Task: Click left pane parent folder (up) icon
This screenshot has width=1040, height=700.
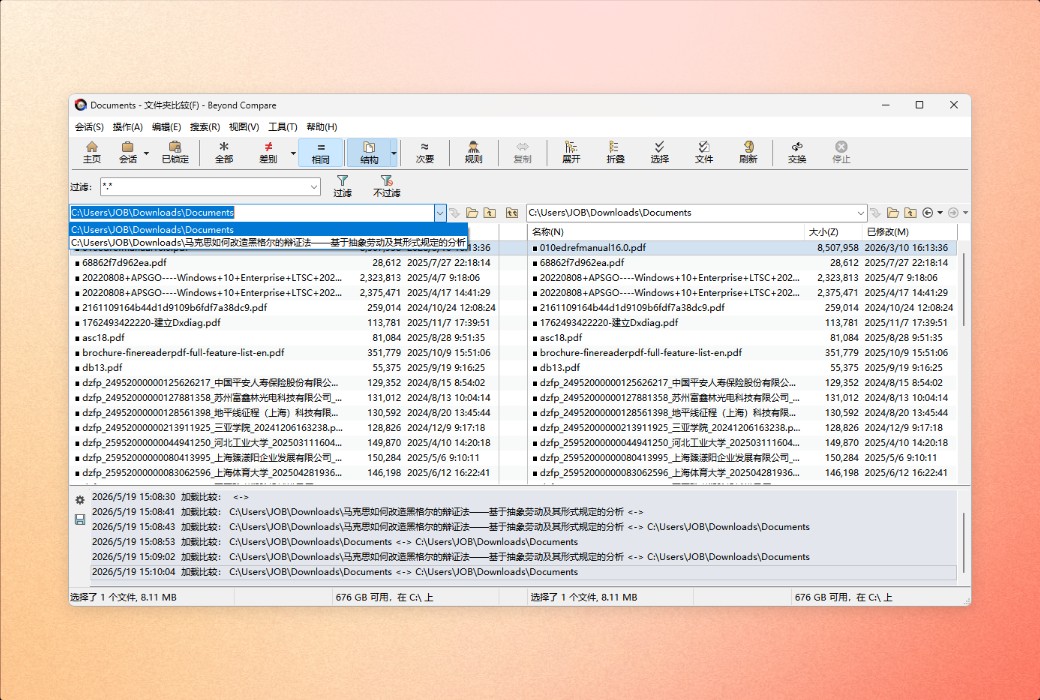Action: point(490,213)
